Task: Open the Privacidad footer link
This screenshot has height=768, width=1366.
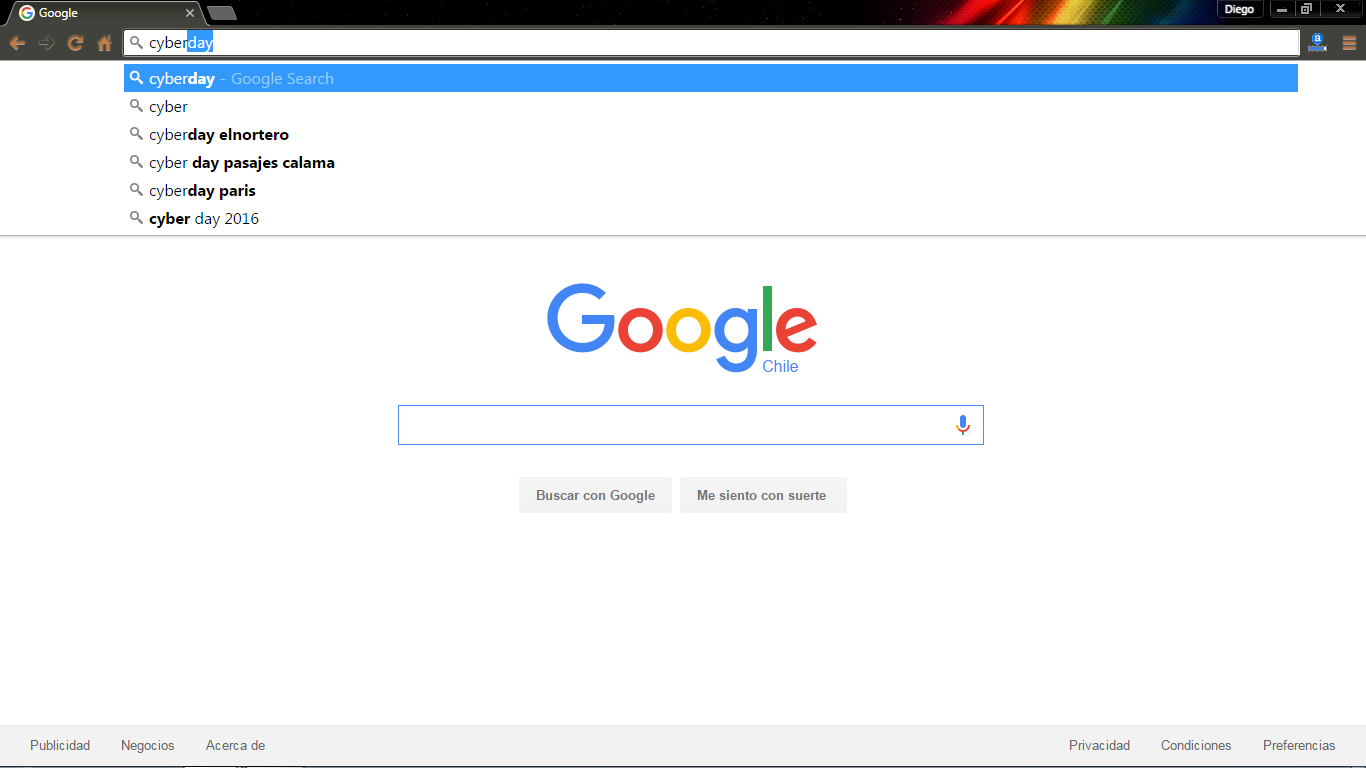Action: pos(1099,745)
